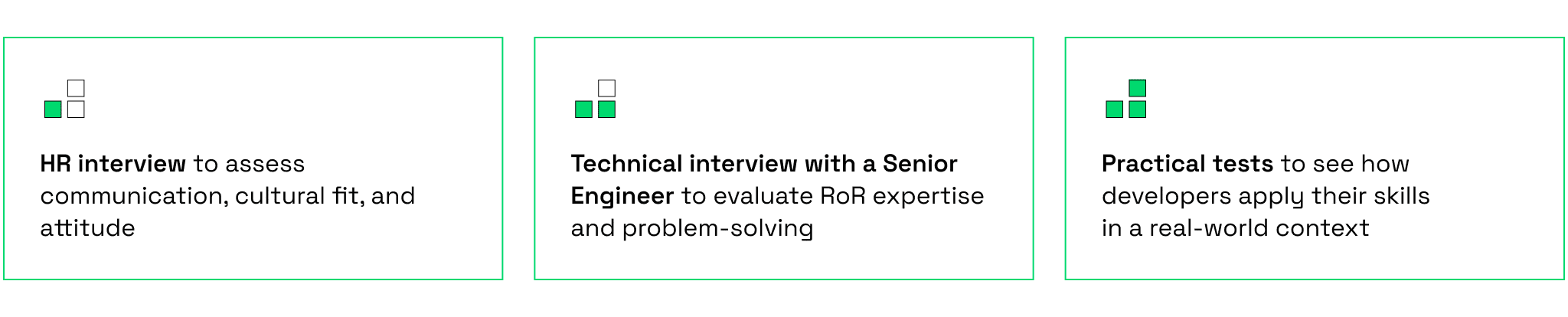Click the "in a real-world context" text line

(1235, 228)
